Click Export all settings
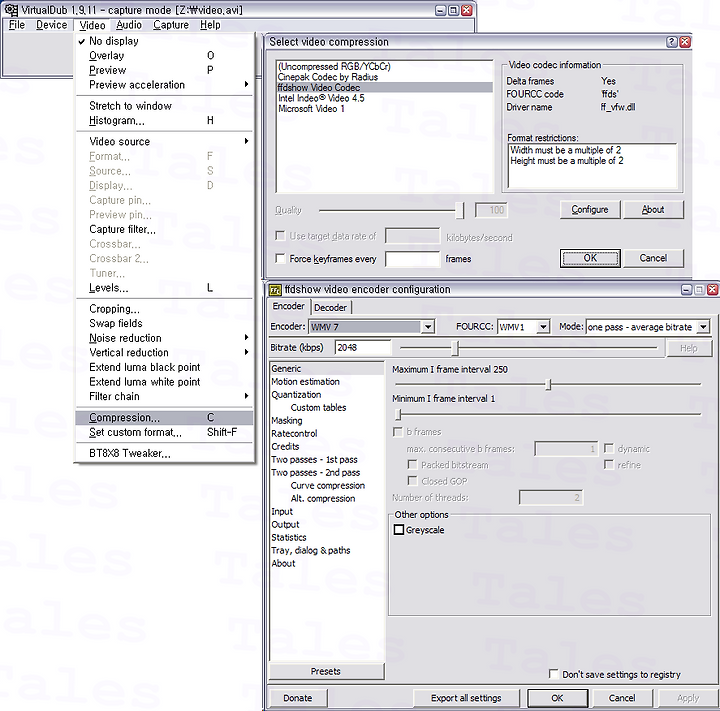Screen dimensions: 720x711 coord(466,698)
